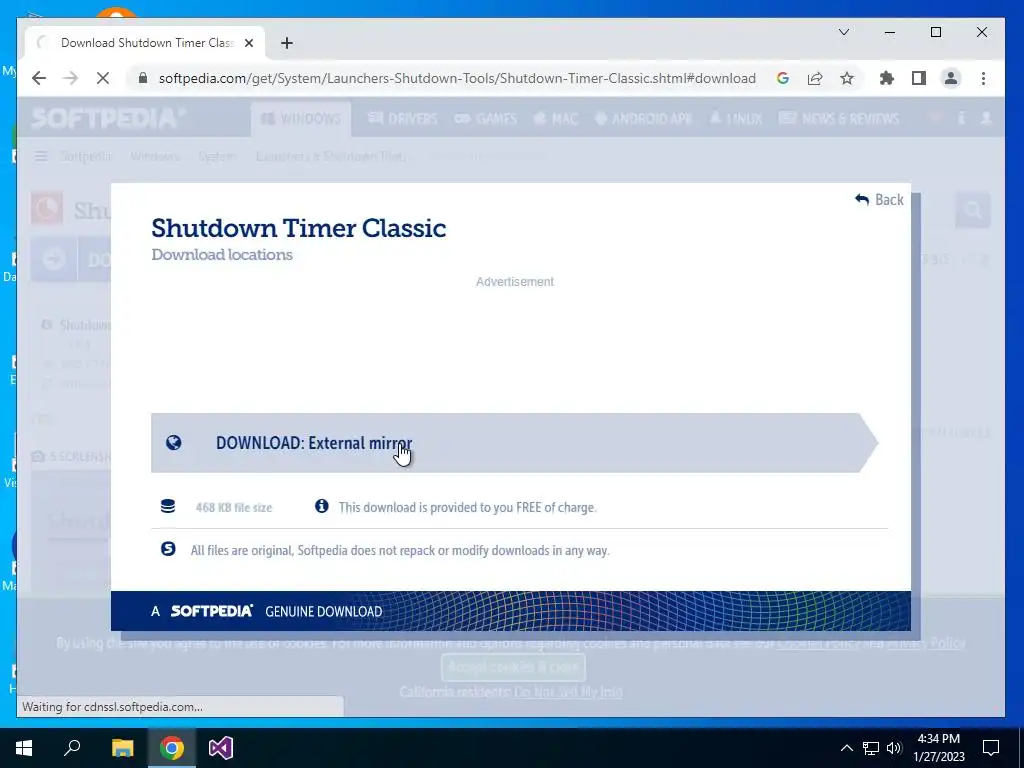Open the ANDROID APK menu on Softpedia
Image resolution: width=1024 pixels, height=768 pixels.
point(643,119)
